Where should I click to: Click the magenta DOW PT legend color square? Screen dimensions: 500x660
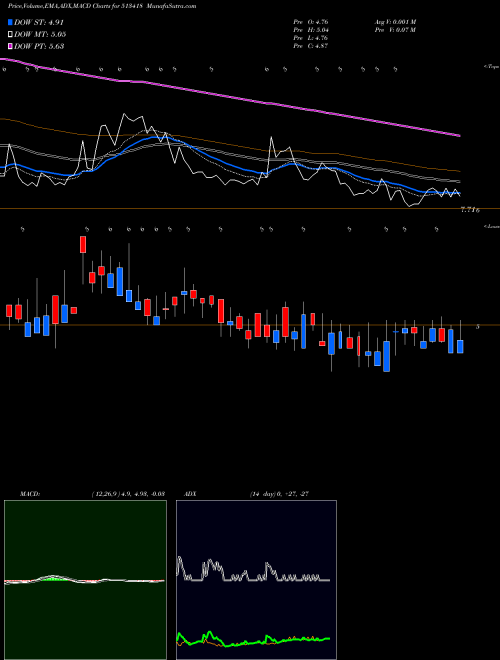10,46
